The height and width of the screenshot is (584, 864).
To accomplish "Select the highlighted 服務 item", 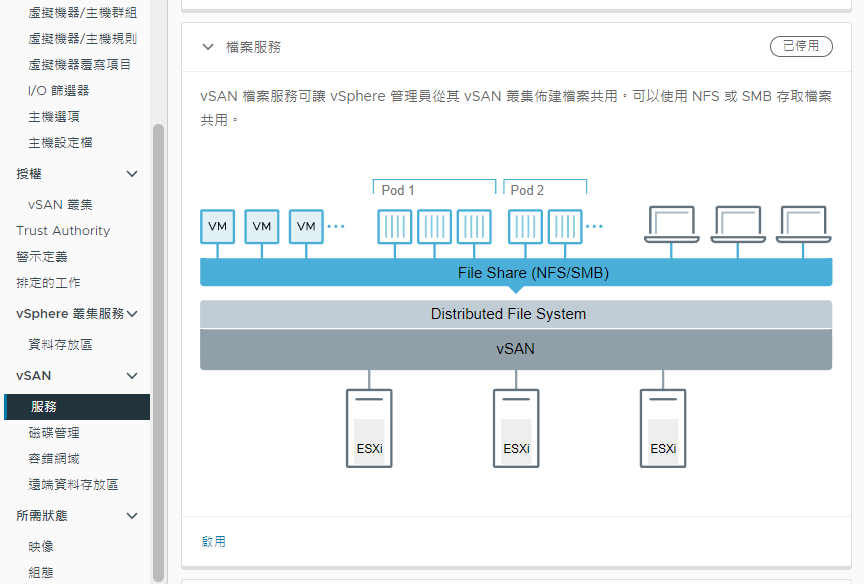I will (77, 407).
